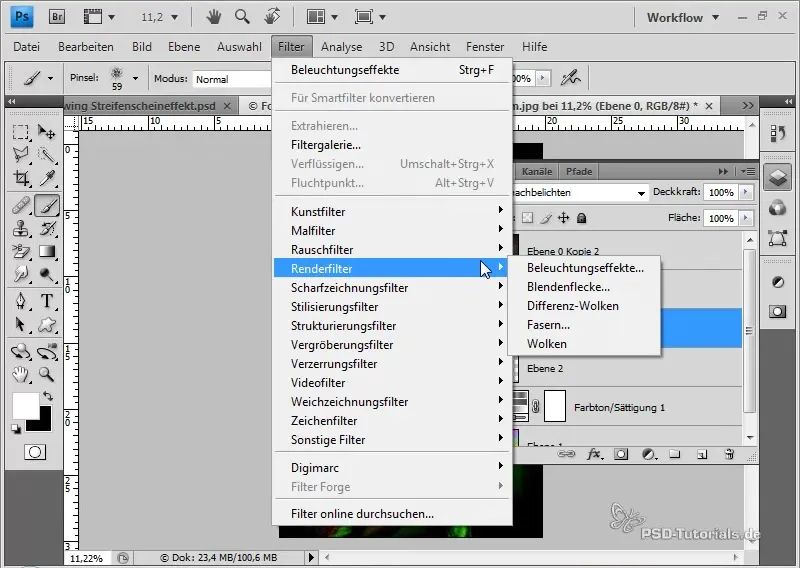The image size is (800, 568).
Task: Switch to the Pfade tab
Action: click(x=579, y=171)
